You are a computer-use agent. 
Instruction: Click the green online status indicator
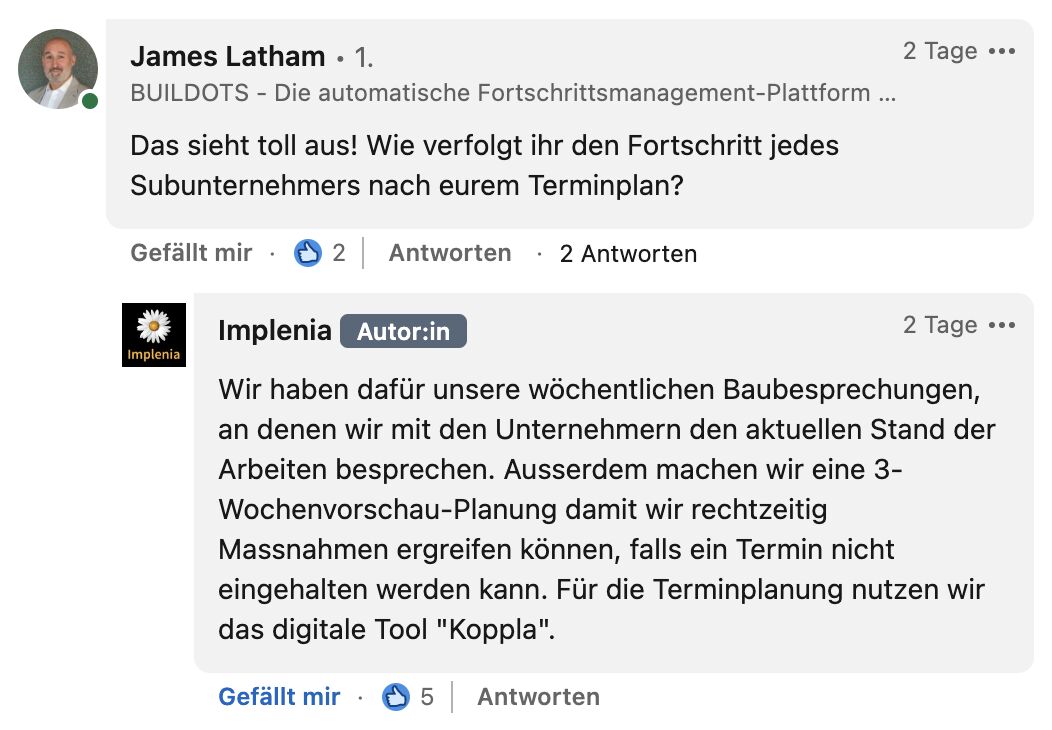[x=90, y=101]
